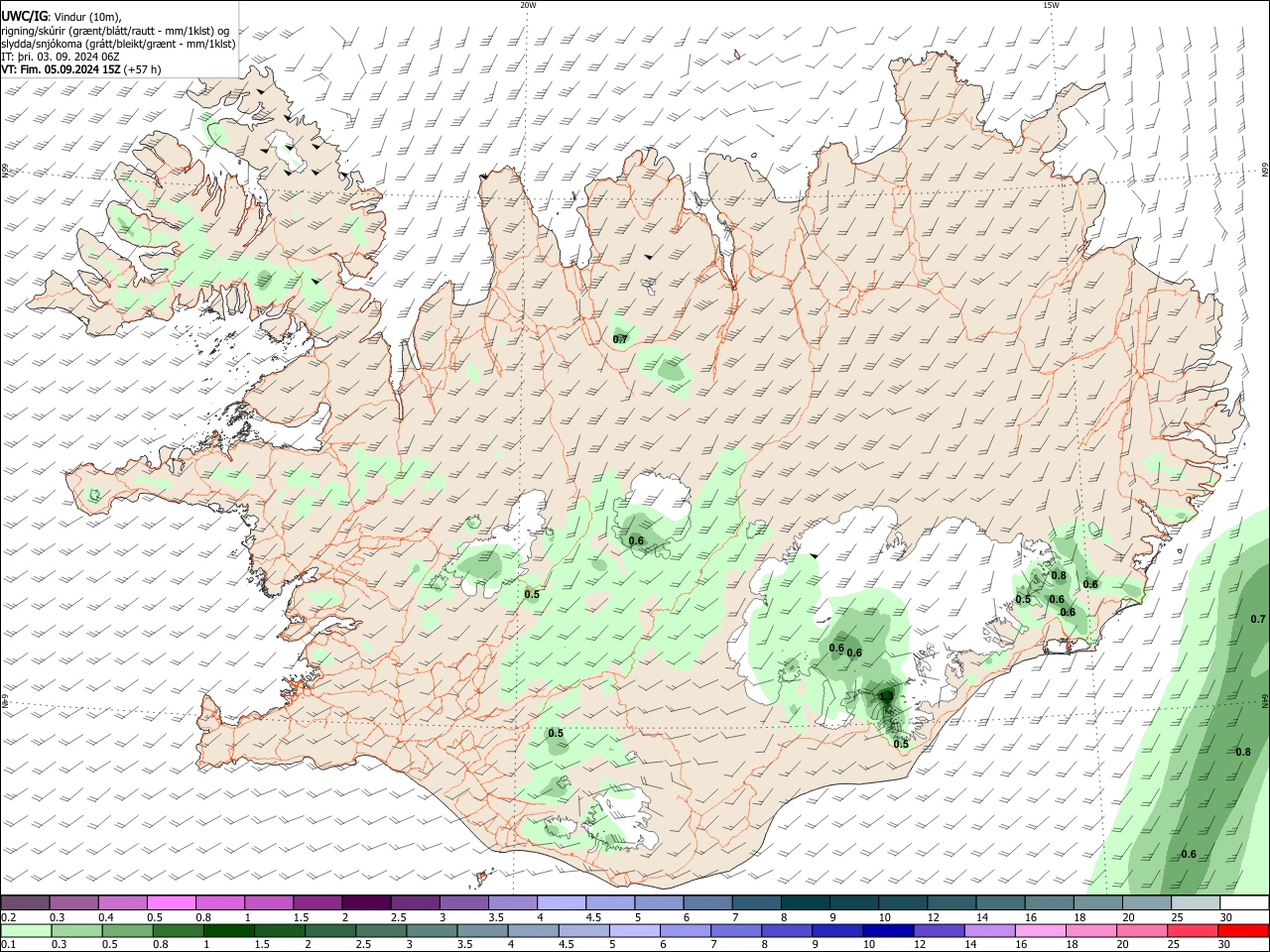The width and height of the screenshot is (1270, 952).
Task: Select the dark teal 8 swatch in upper scale
Action: pyautogui.click(x=806, y=902)
